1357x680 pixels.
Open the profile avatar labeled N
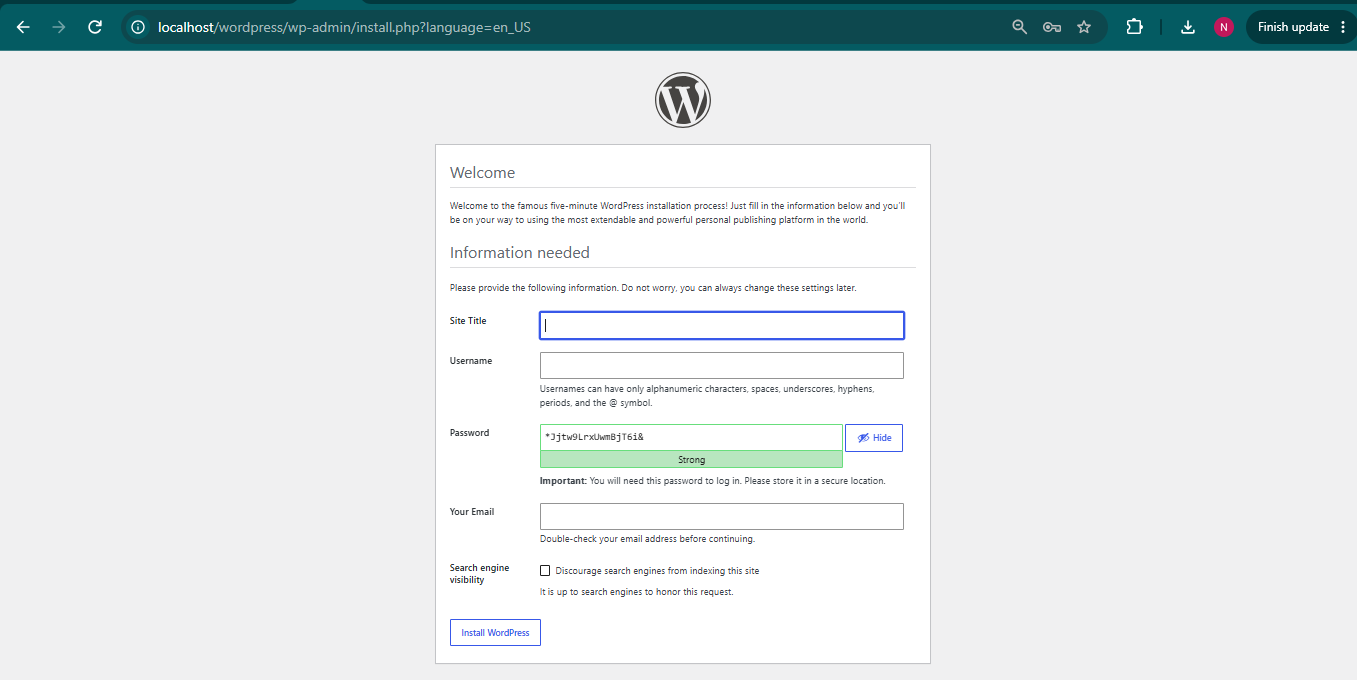[1224, 27]
